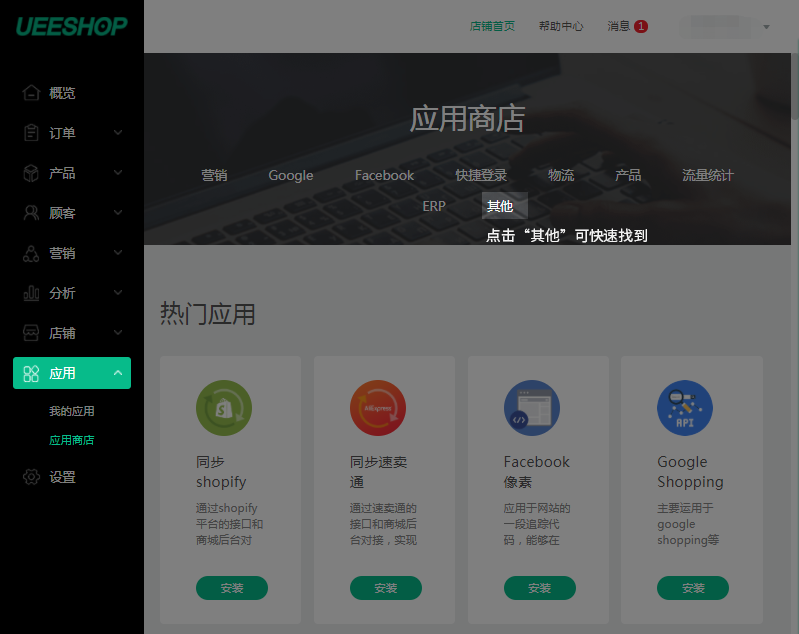This screenshot has height=634, width=799.
Task: Click the 分析 bar chart icon
Action: pos(31,293)
